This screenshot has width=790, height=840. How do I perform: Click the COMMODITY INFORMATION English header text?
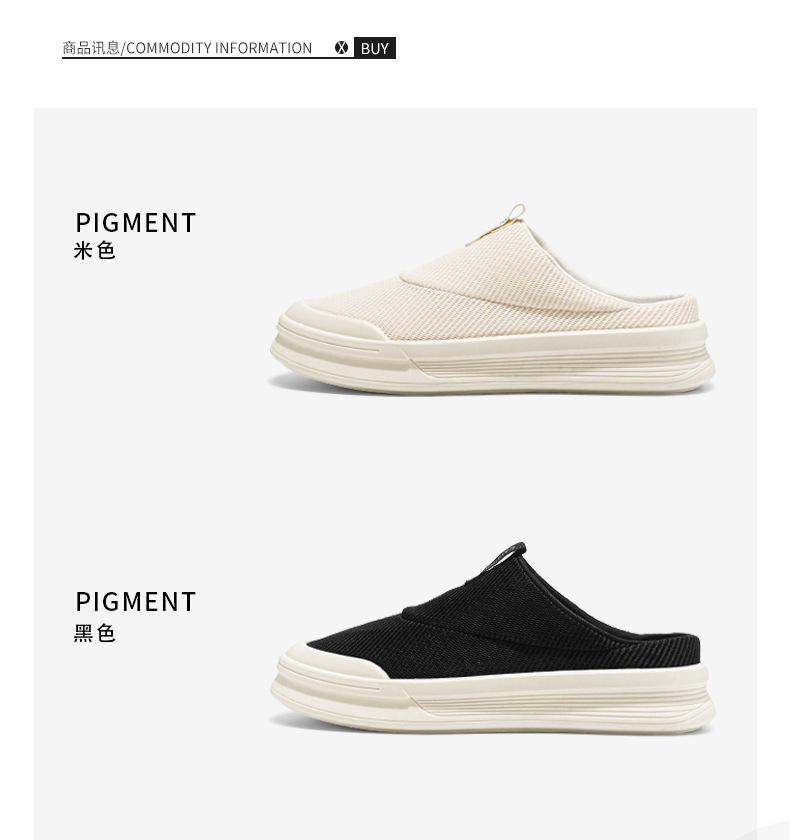coord(219,48)
